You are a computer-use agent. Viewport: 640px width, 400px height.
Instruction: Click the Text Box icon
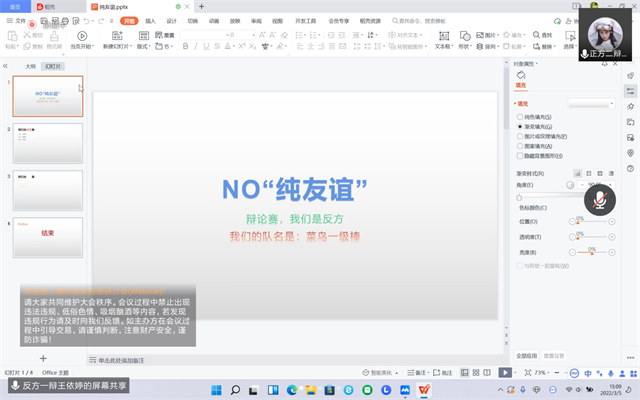click(x=444, y=36)
